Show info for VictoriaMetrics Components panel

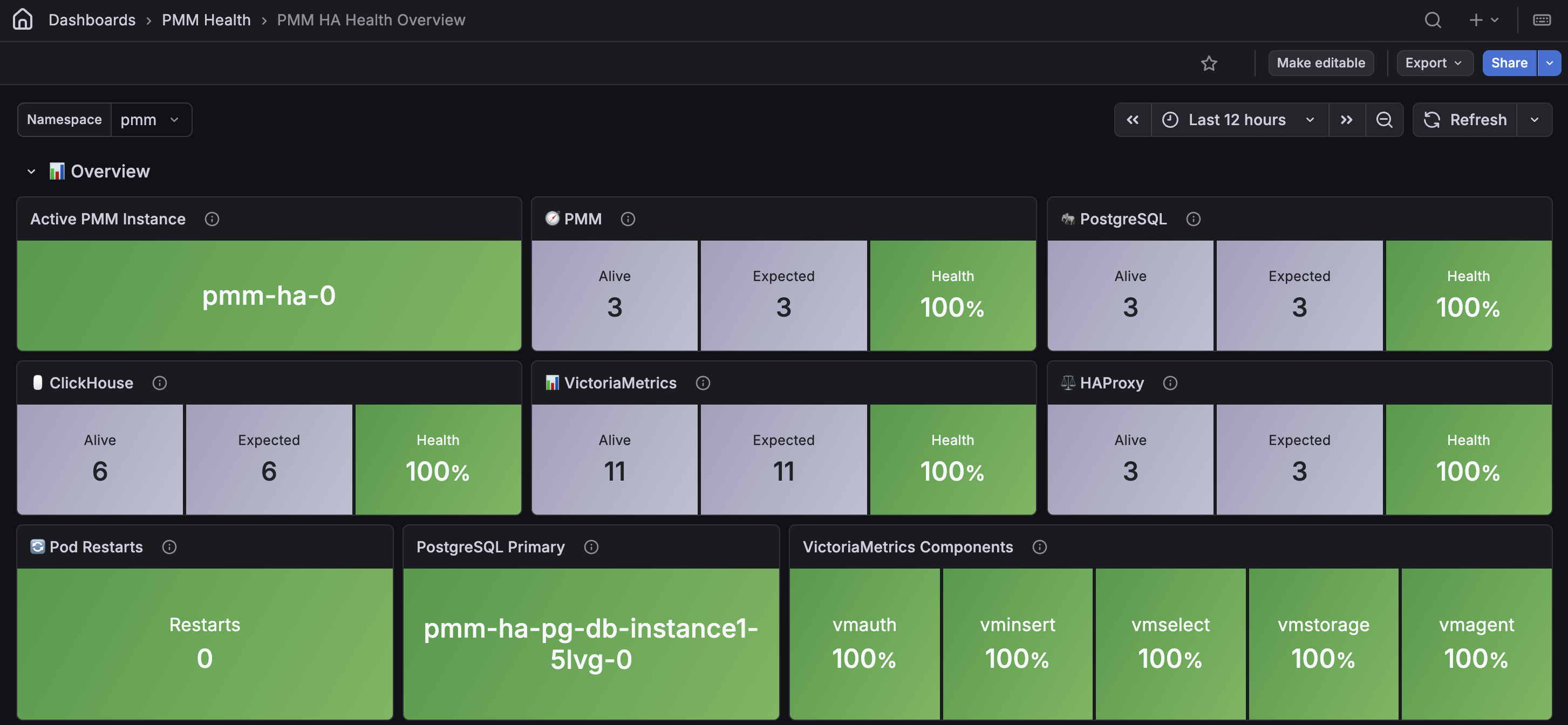(1040, 547)
